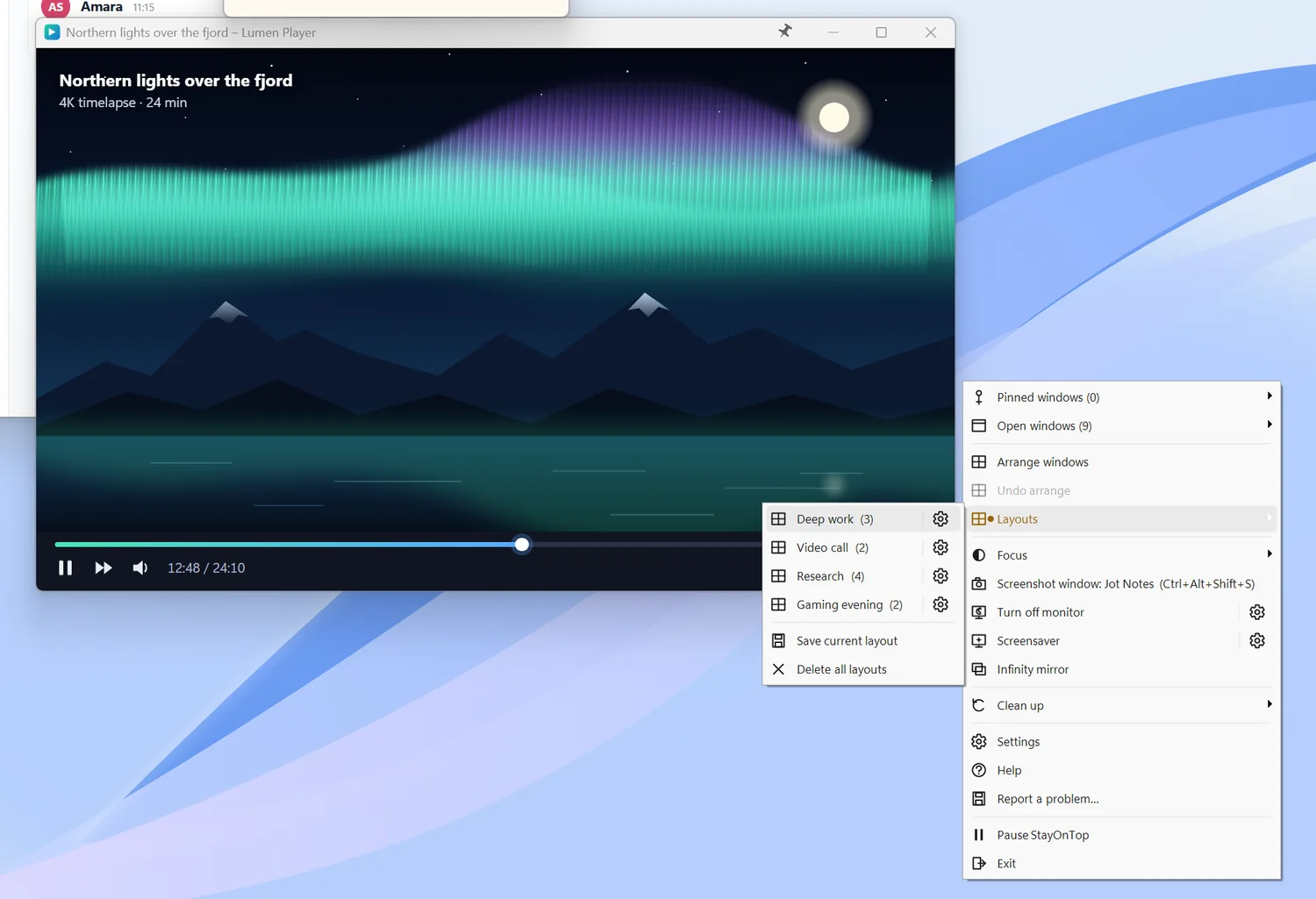Apply the Deep work (3) layout

coord(844,518)
